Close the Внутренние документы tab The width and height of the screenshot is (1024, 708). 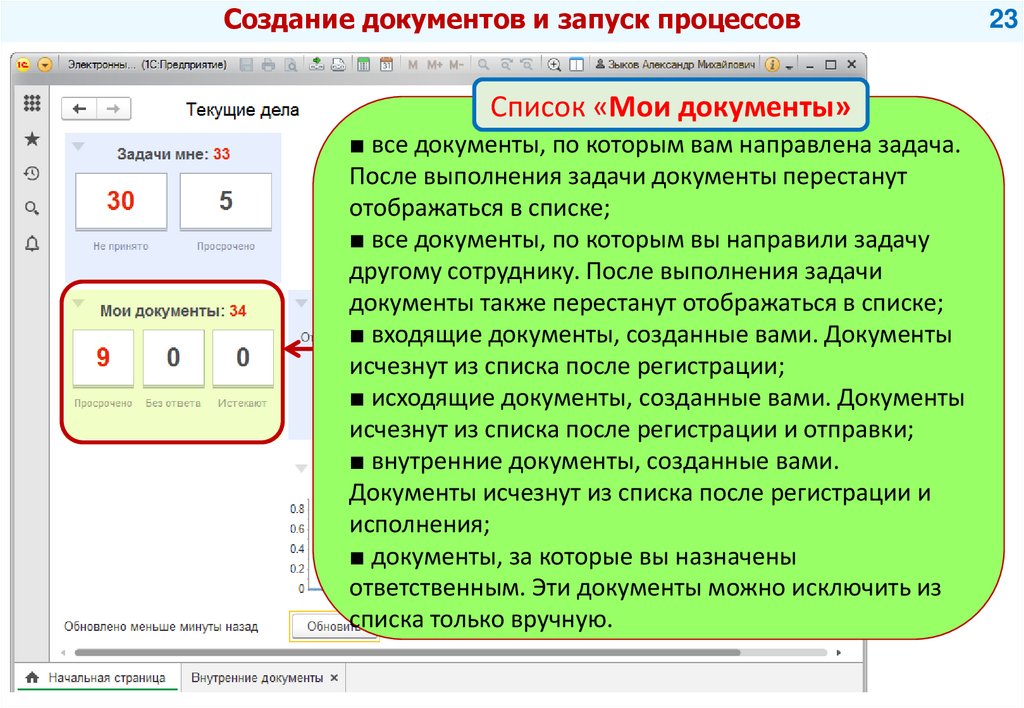point(334,678)
